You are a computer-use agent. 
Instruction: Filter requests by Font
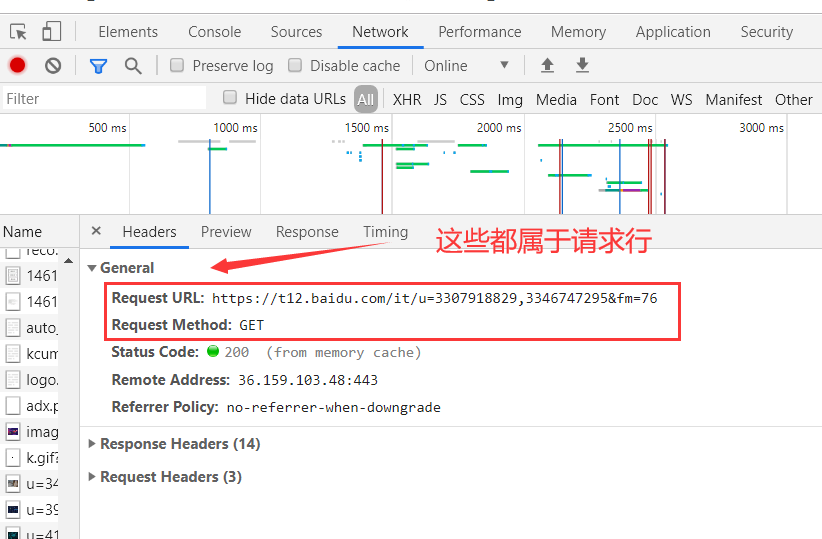(604, 100)
